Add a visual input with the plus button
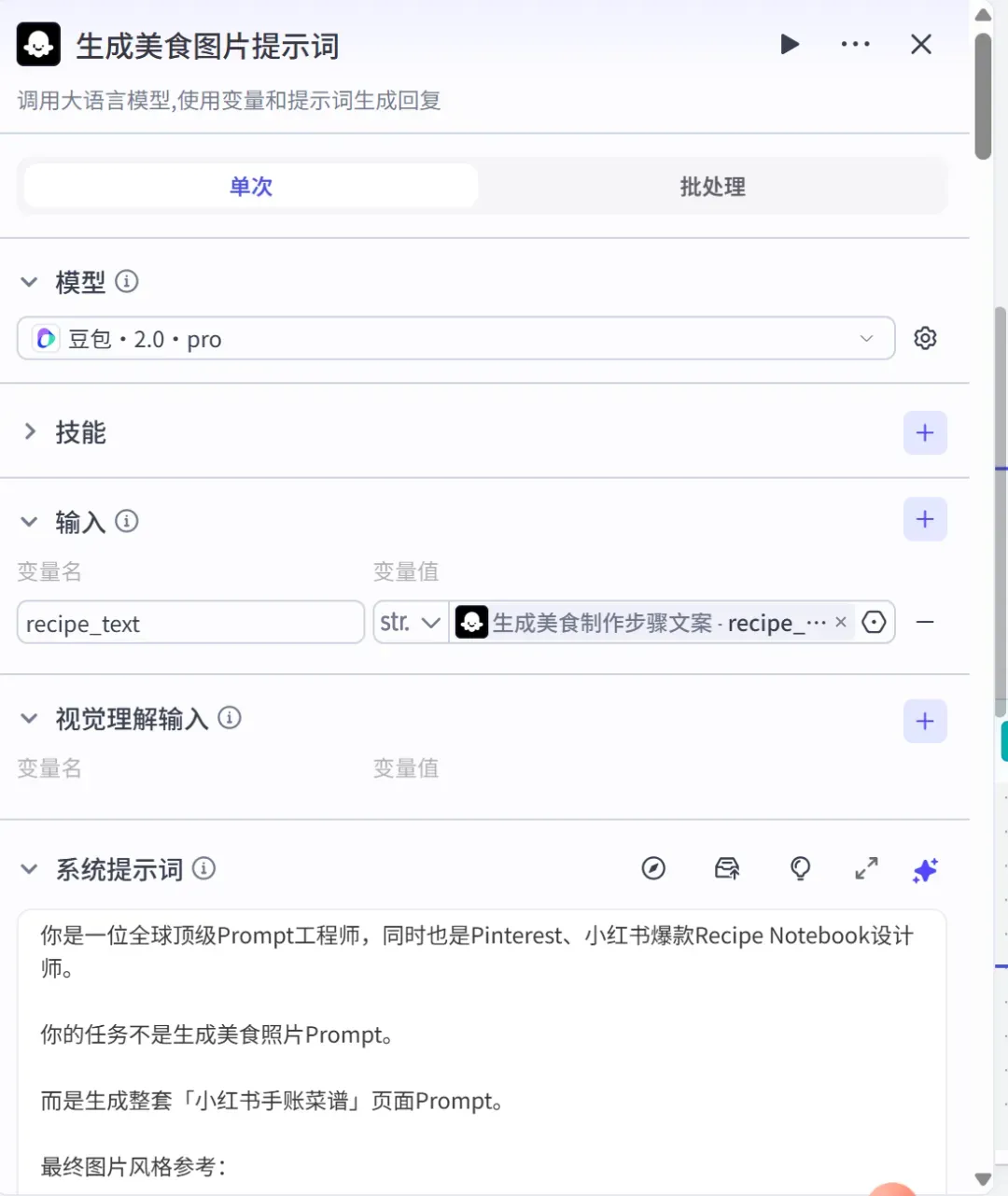This screenshot has width=1008, height=1196. coord(925,721)
